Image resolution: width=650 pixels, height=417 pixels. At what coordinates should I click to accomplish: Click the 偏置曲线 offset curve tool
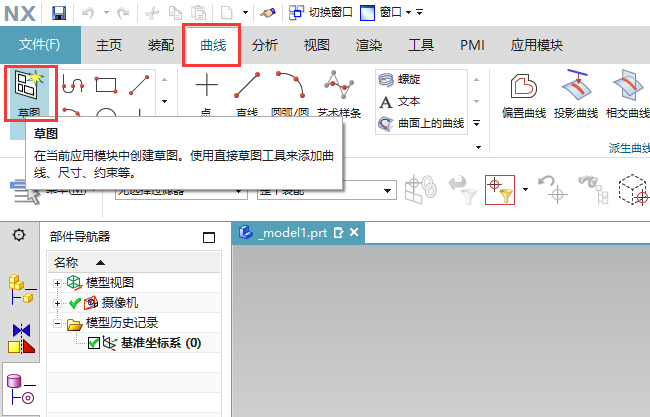coord(524,95)
